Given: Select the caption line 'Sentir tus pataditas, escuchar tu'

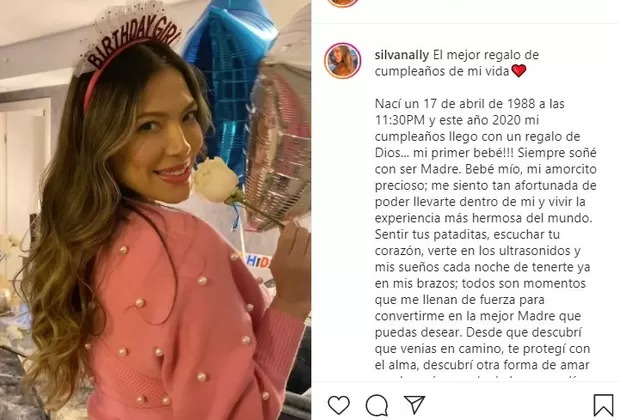Looking at the screenshot, I should click(x=467, y=234).
